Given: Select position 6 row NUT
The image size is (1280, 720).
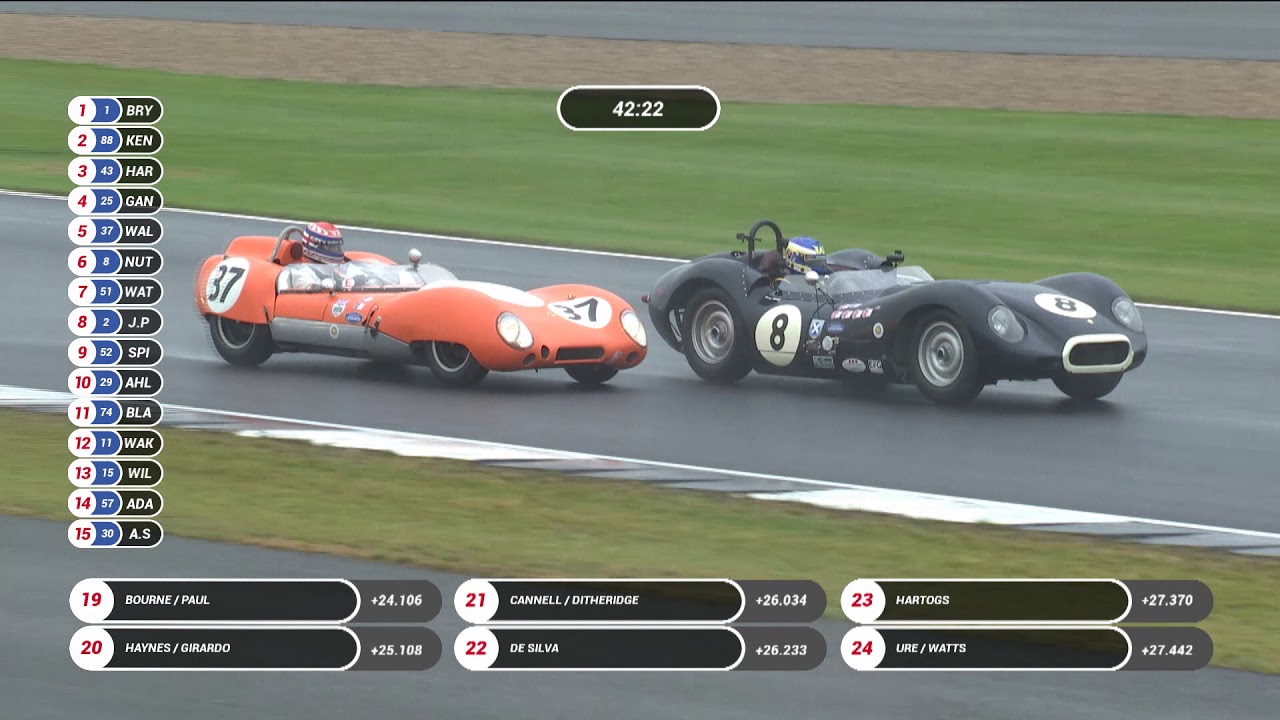Looking at the screenshot, I should [115, 261].
